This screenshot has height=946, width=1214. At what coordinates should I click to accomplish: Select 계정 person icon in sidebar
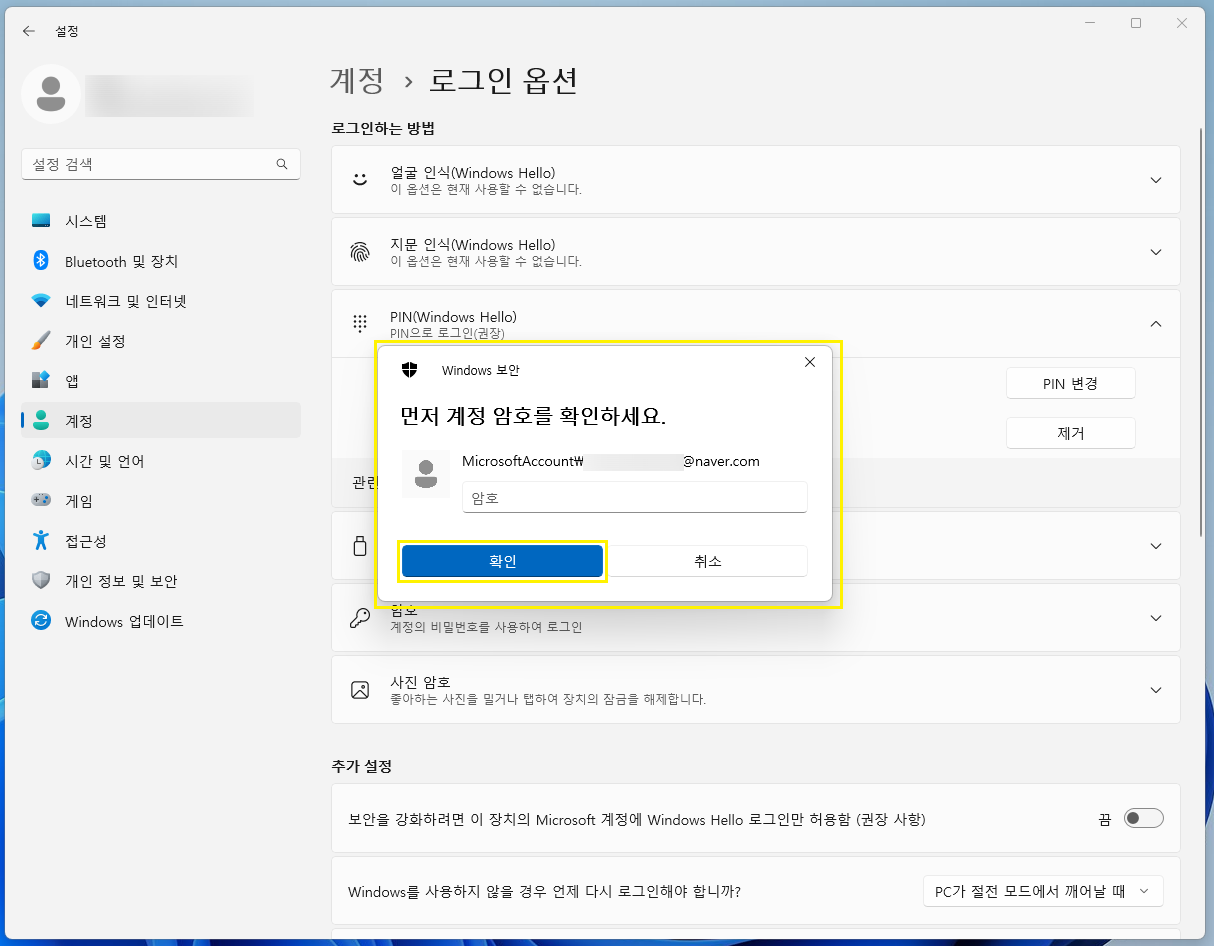pos(41,421)
